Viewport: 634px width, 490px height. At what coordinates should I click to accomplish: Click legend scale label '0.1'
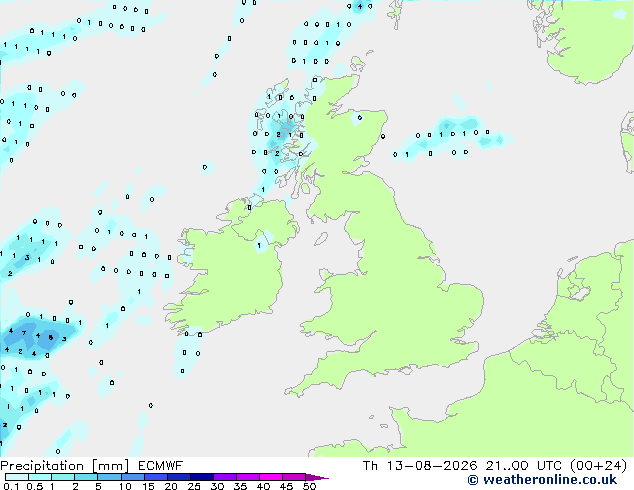[10, 486]
